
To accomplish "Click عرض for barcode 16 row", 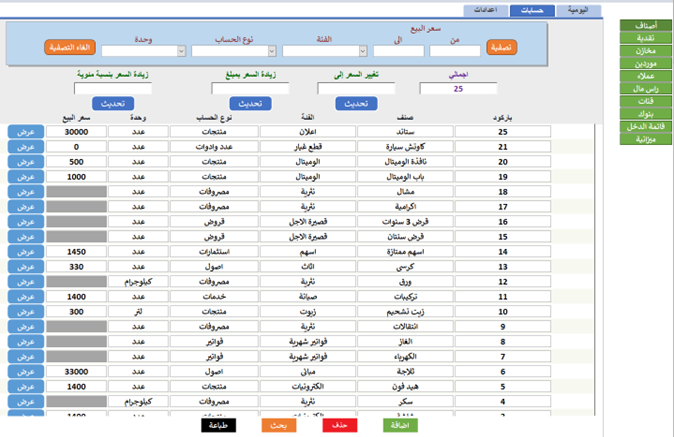I will (26, 222).
